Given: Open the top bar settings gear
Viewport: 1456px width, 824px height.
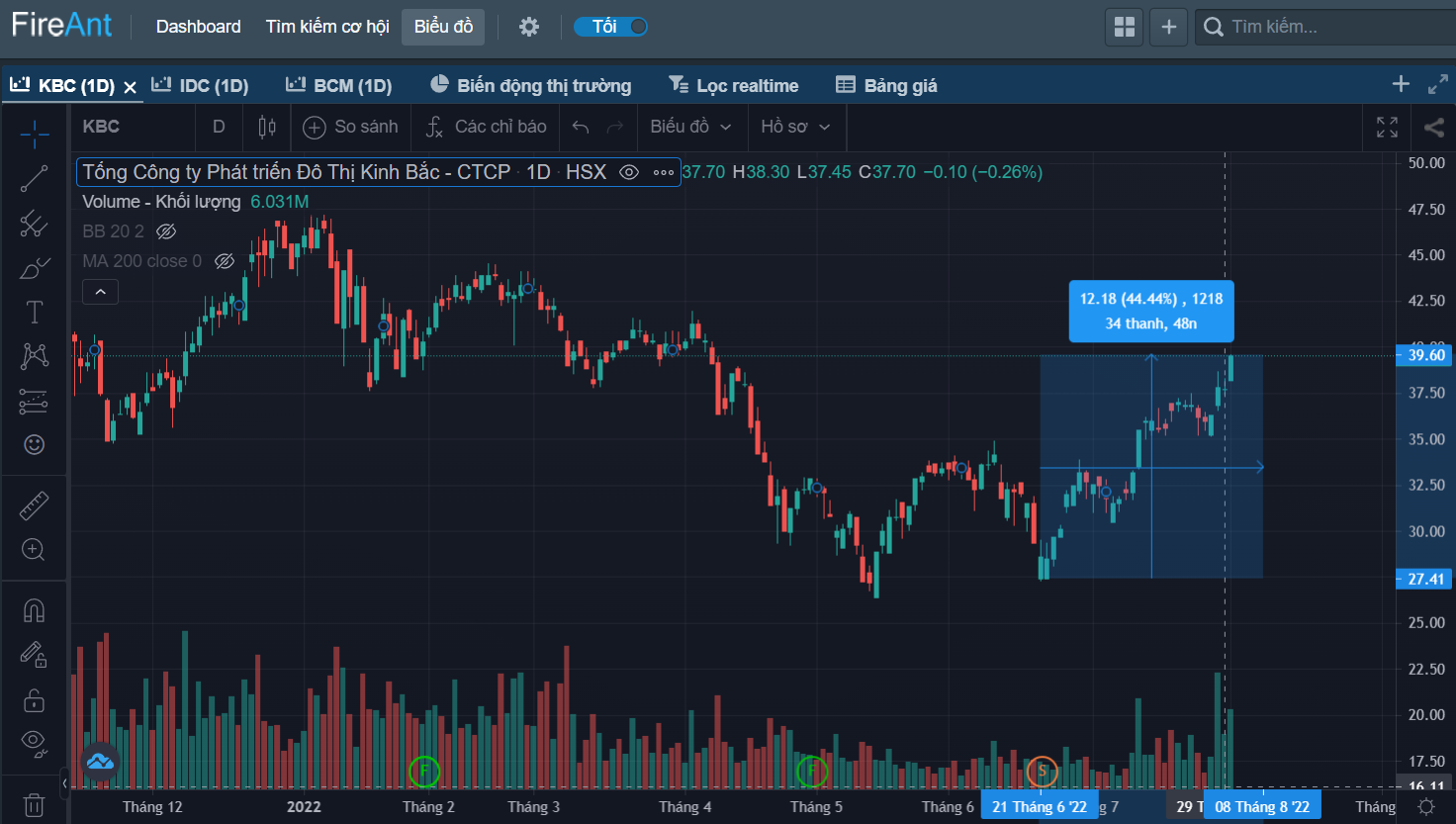Looking at the screenshot, I should [x=529, y=27].
